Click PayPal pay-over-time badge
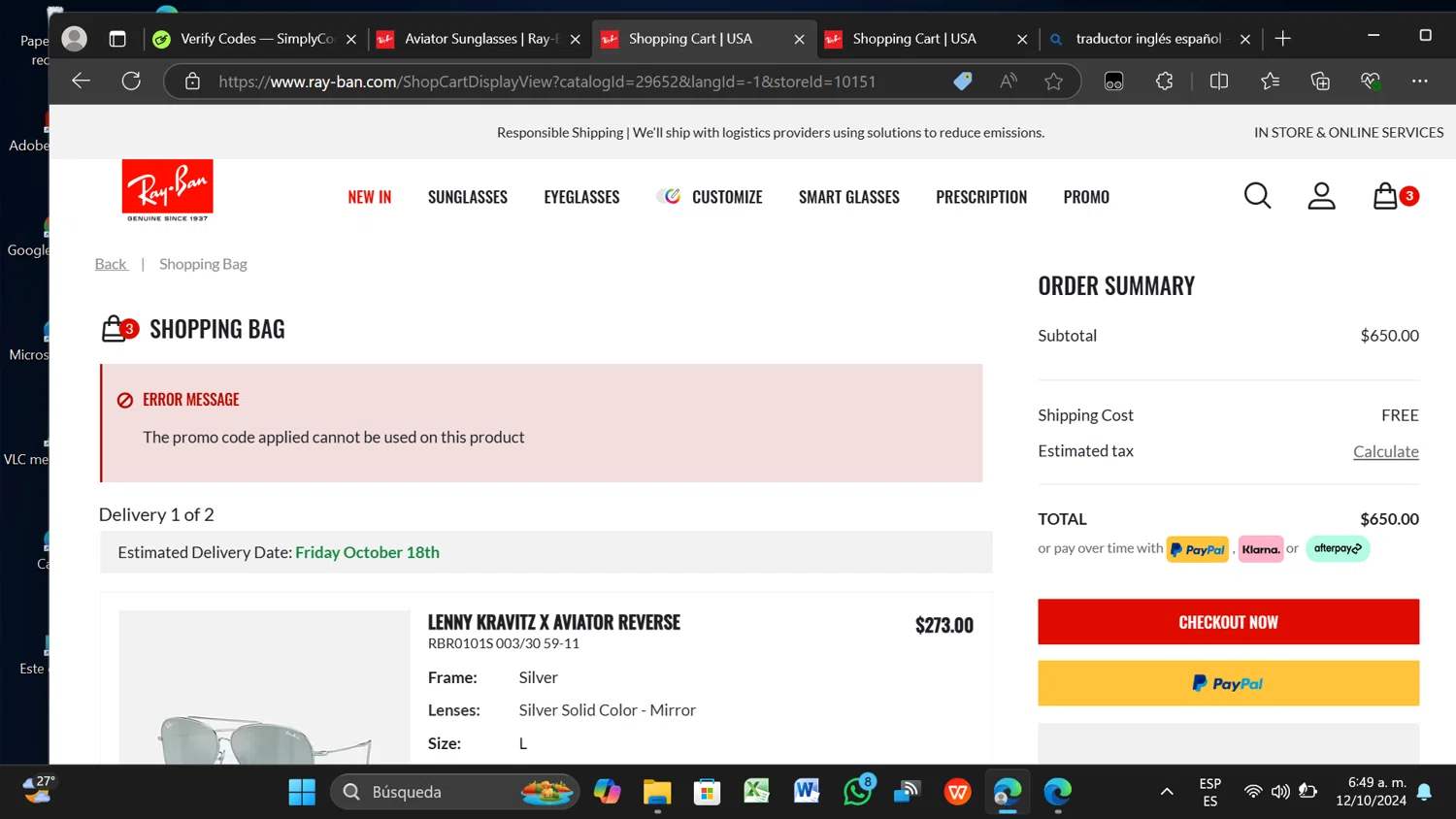1456x819 pixels. [x=1197, y=549]
